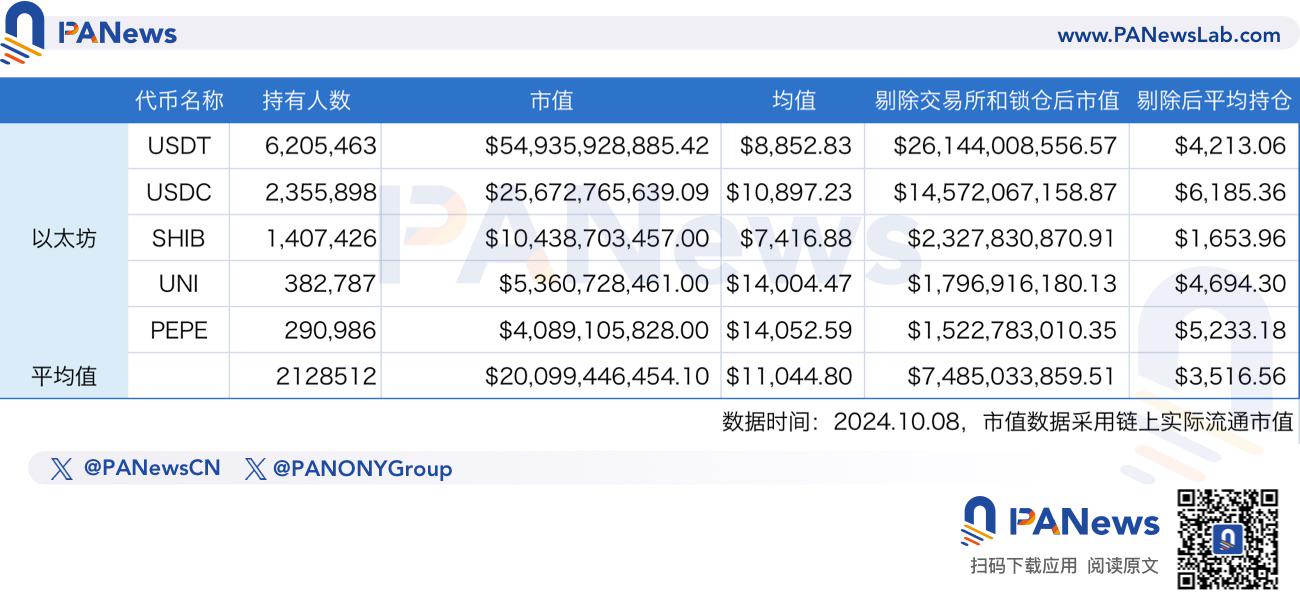Select the SHIB token cell
1300x603 pixels.
(179, 238)
